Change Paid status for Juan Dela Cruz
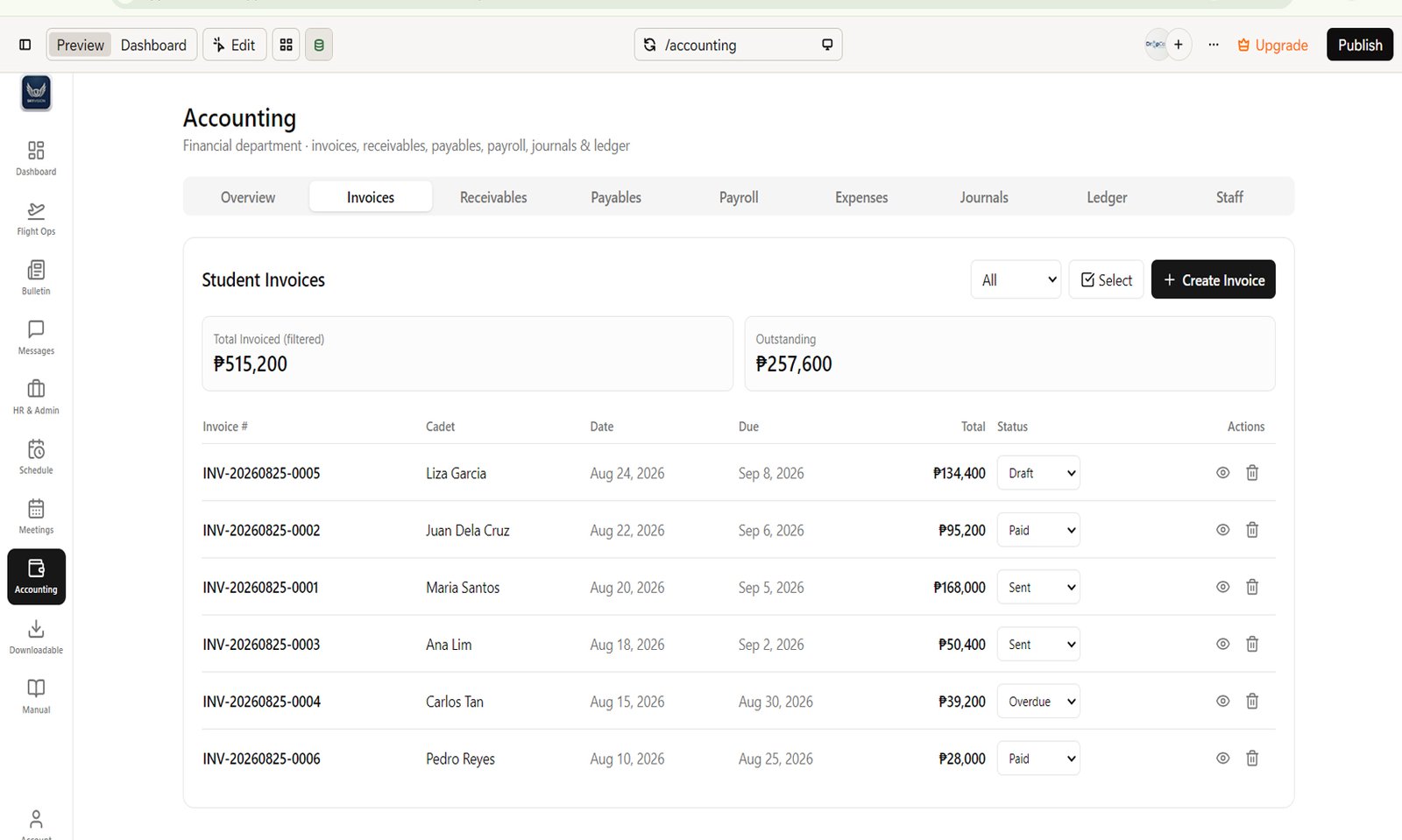The height and width of the screenshot is (840, 1402). coord(1038,530)
